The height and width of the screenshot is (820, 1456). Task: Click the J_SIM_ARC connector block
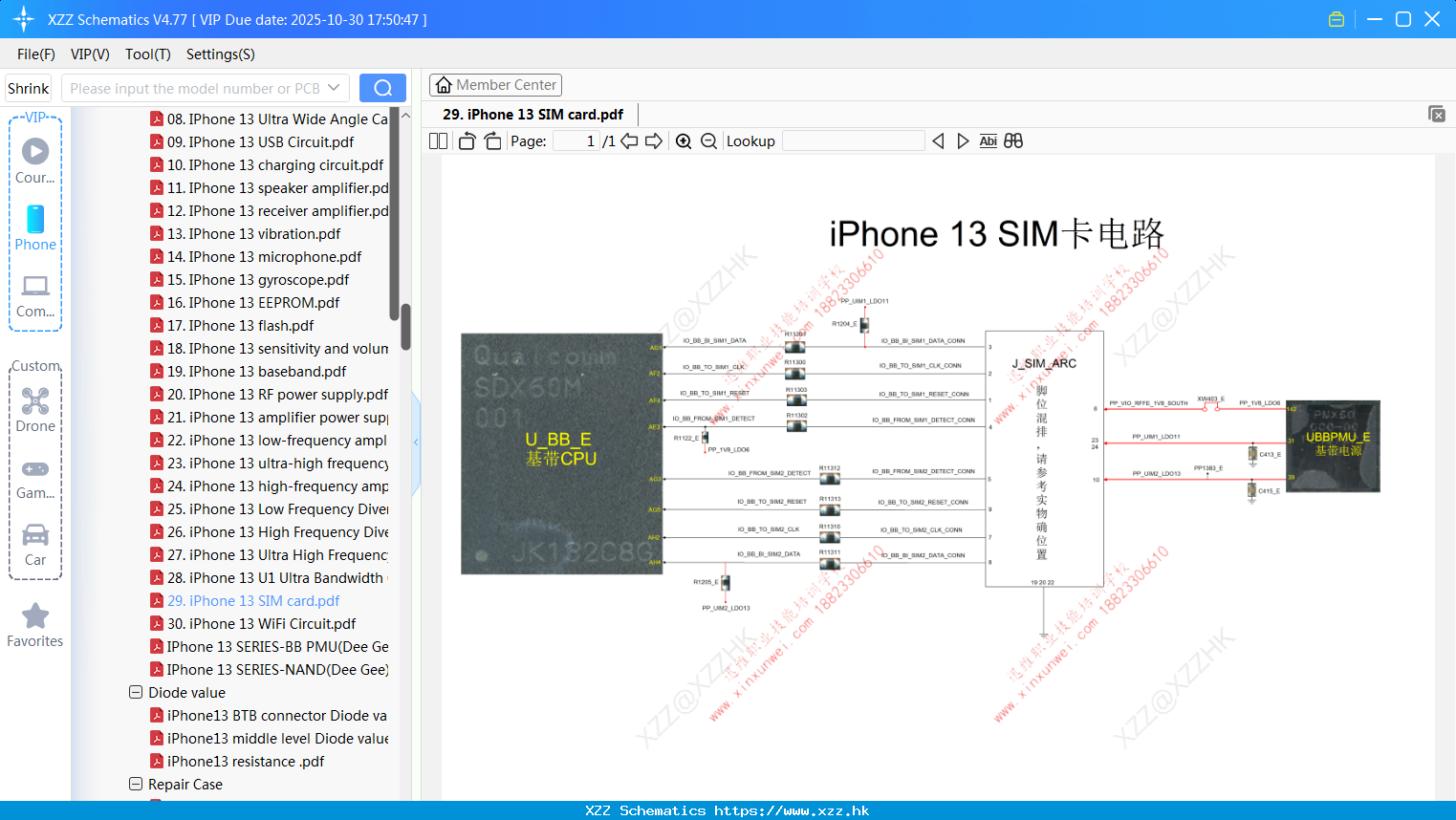1044,459
